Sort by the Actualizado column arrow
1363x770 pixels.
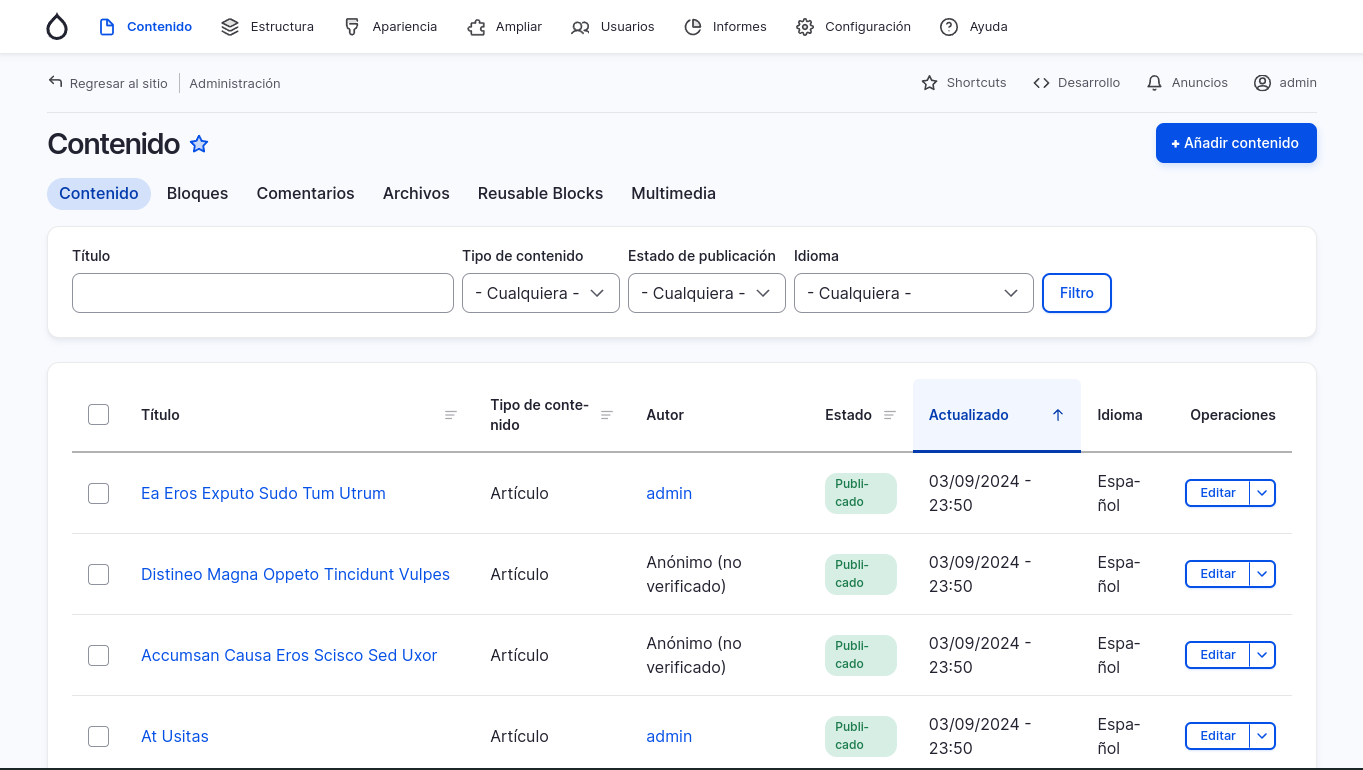pos(1057,415)
